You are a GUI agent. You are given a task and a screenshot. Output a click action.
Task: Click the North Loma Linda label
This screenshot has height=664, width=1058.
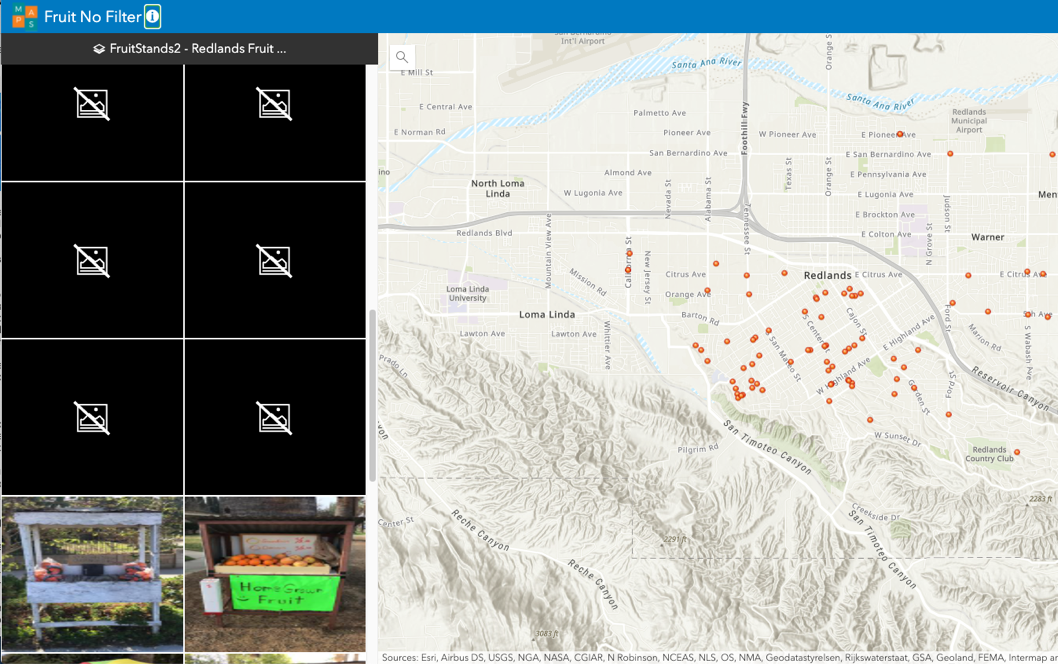498,188
